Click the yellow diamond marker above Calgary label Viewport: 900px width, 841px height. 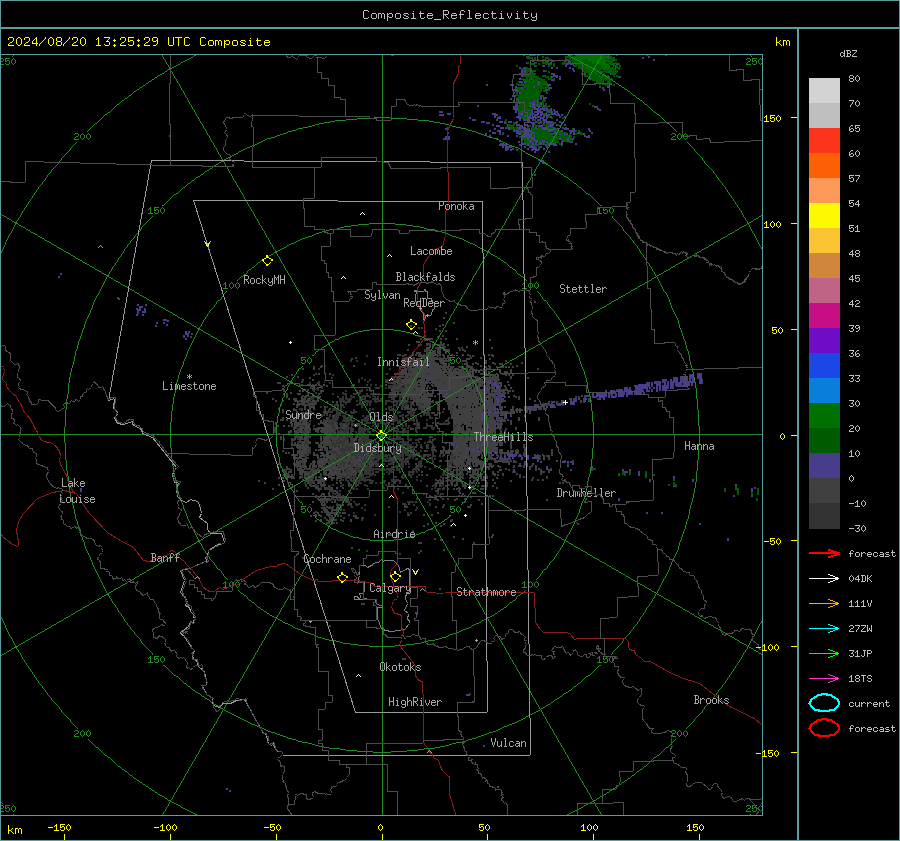(x=395, y=576)
